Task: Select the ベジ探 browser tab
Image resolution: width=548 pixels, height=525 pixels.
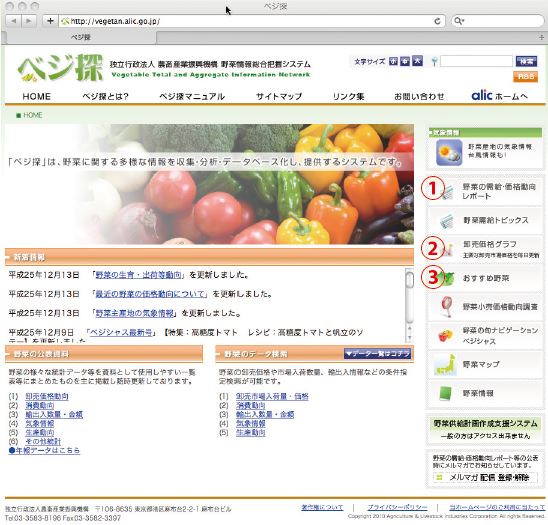Action: [x=80, y=37]
